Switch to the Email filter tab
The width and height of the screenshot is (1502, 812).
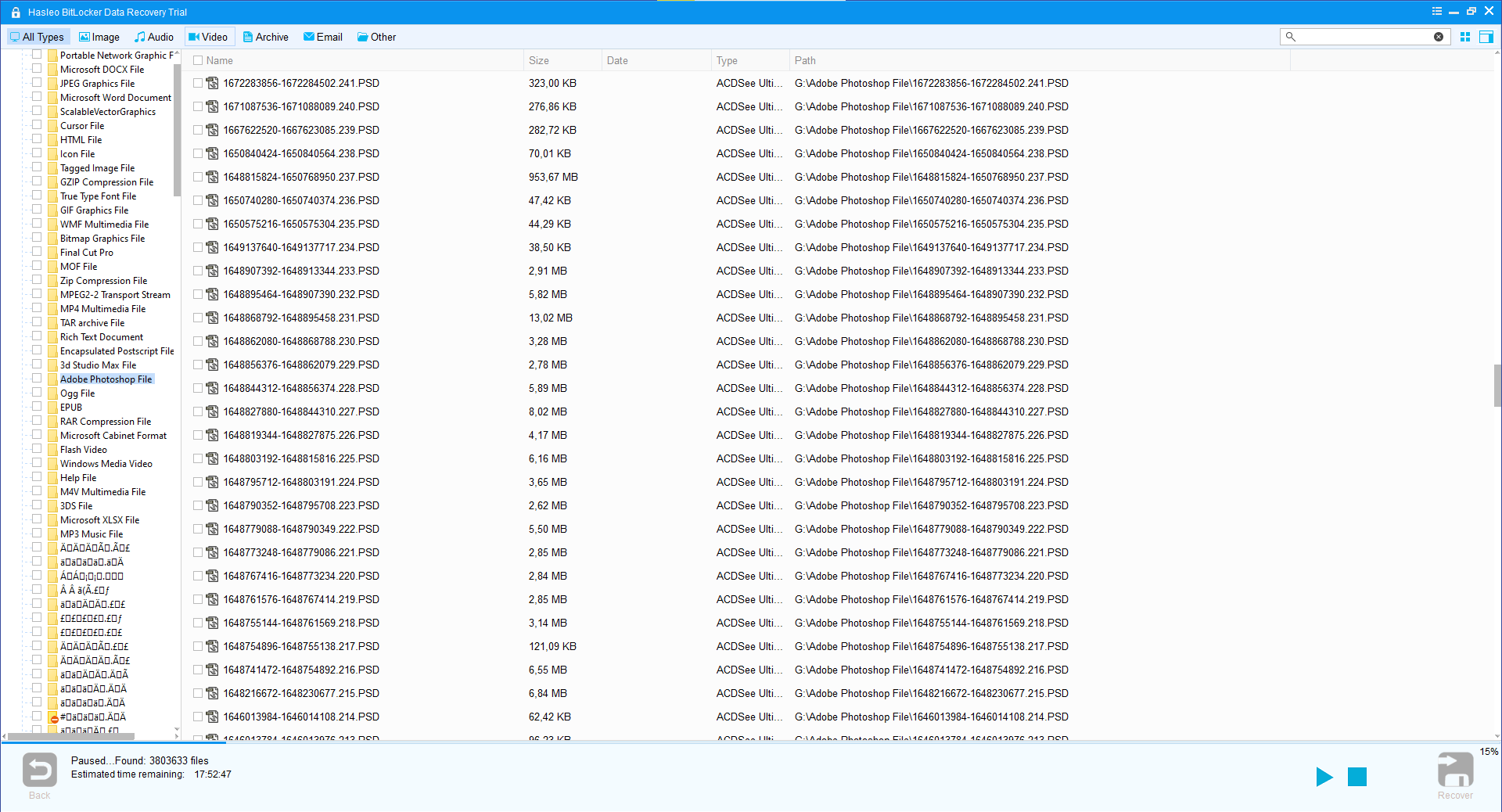pyautogui.click(x=323, y=37)
